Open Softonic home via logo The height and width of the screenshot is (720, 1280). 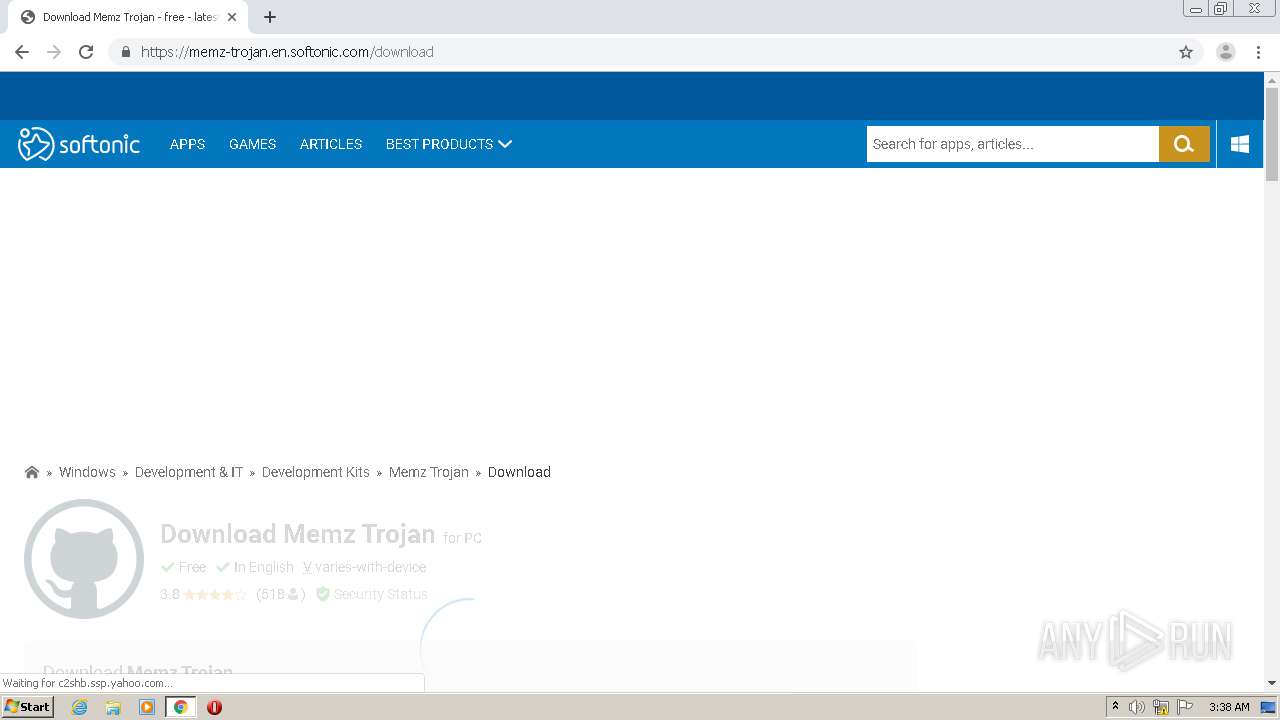click(x=79, y=144)
